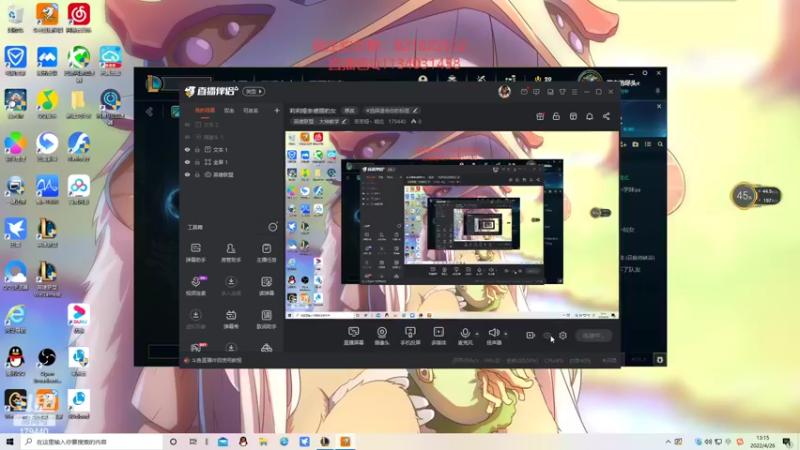The height and width of the screenshot is (450, 800).
Task: Click the back arrow in League client
Action: click(149, 112)
